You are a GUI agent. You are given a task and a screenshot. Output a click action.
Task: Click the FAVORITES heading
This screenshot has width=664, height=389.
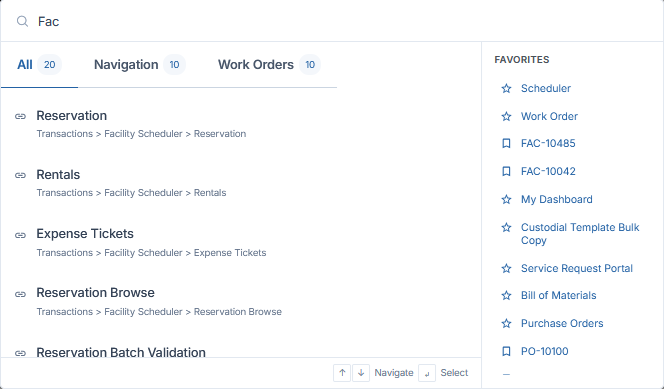click(x=522, y=60)
